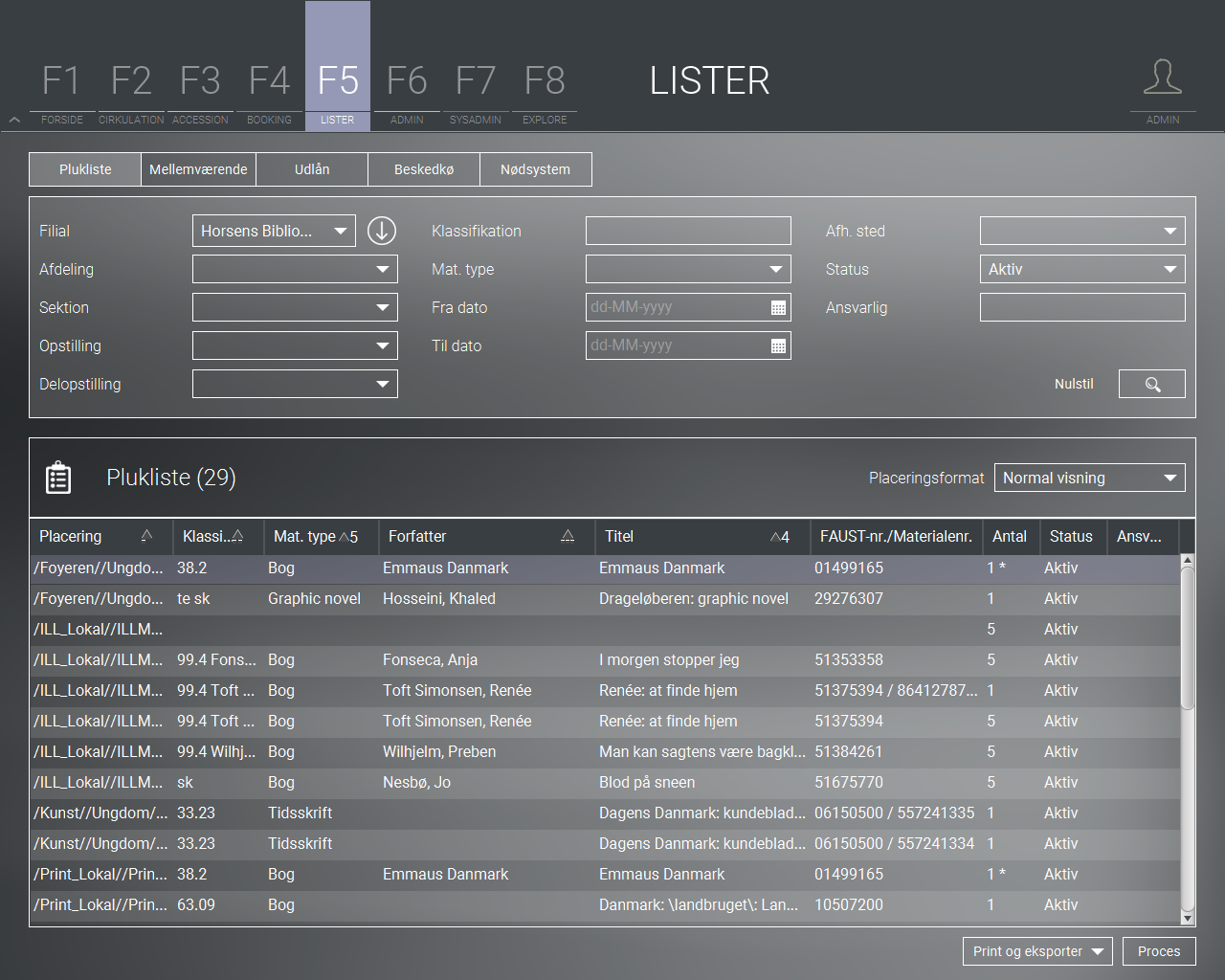Click author Hosseini, Khaled
This screenshot has width=1225, height=980.
tap(439, 598)
